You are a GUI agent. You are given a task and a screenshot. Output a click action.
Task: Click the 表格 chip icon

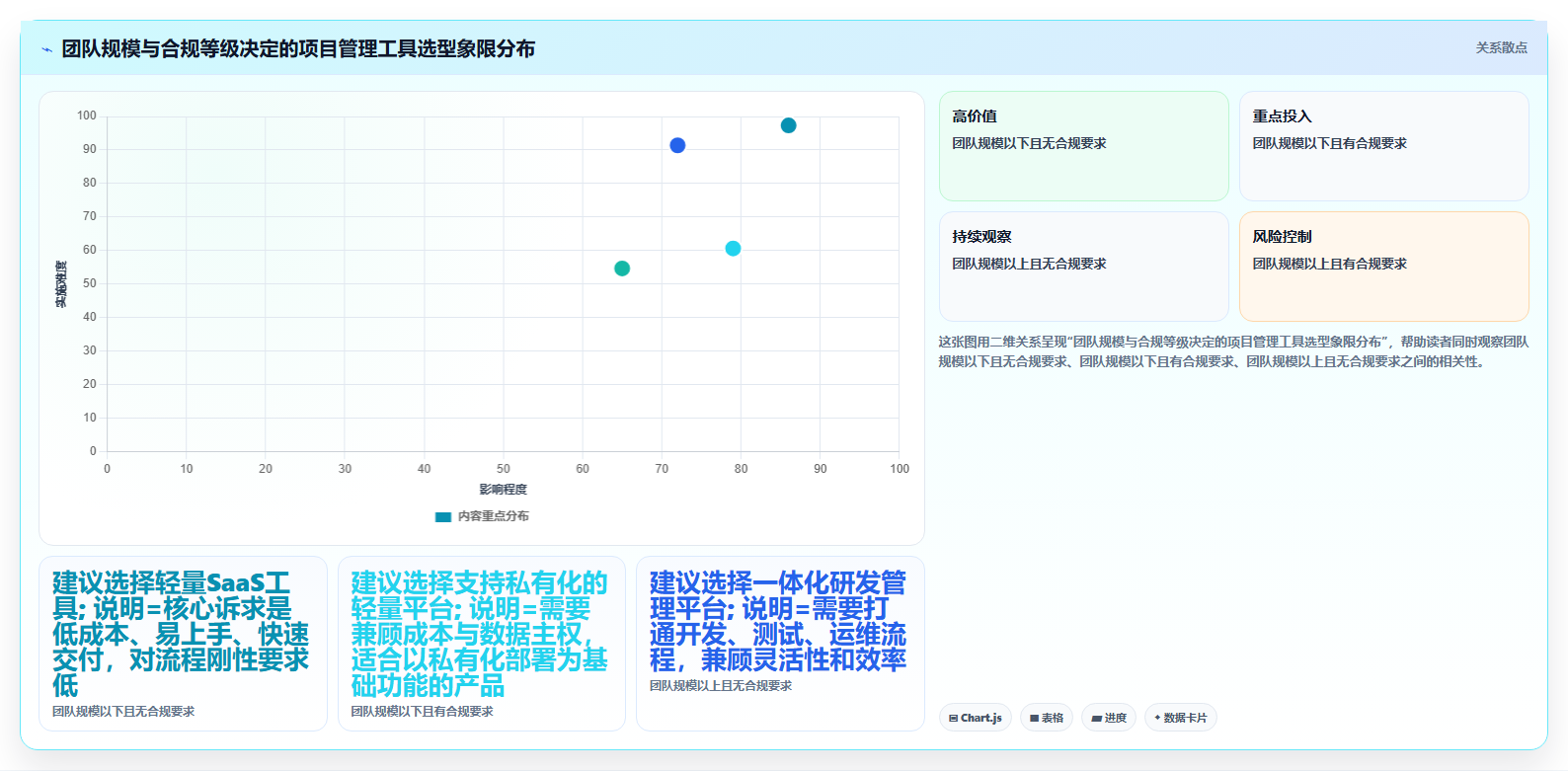pos(1034,719)
